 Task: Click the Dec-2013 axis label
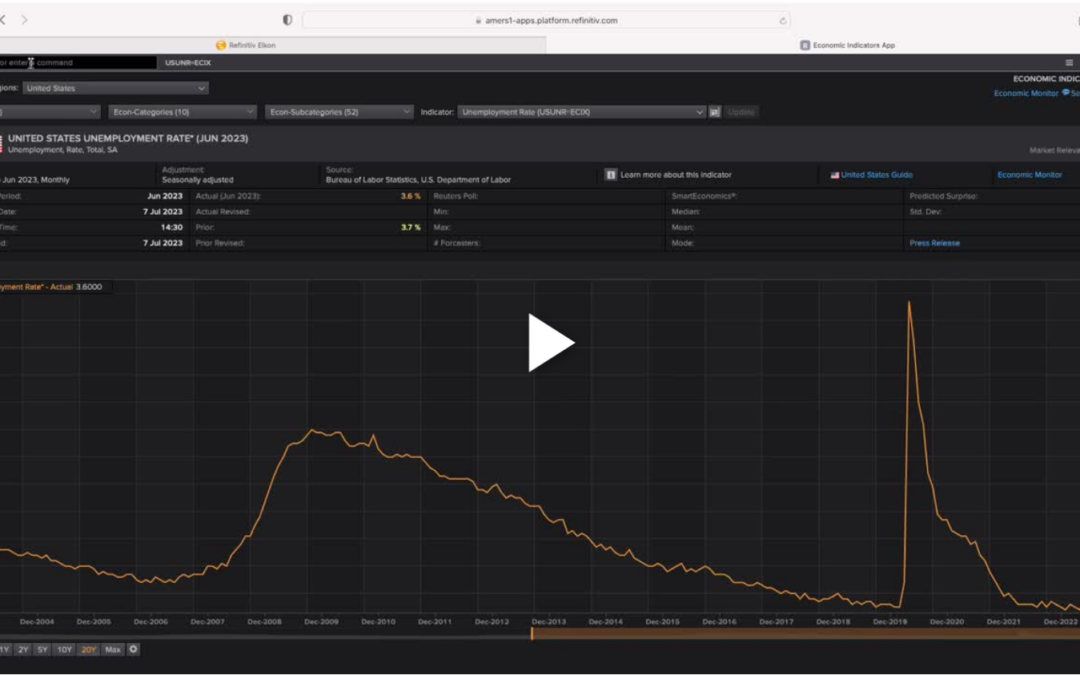tap(548, 621)
